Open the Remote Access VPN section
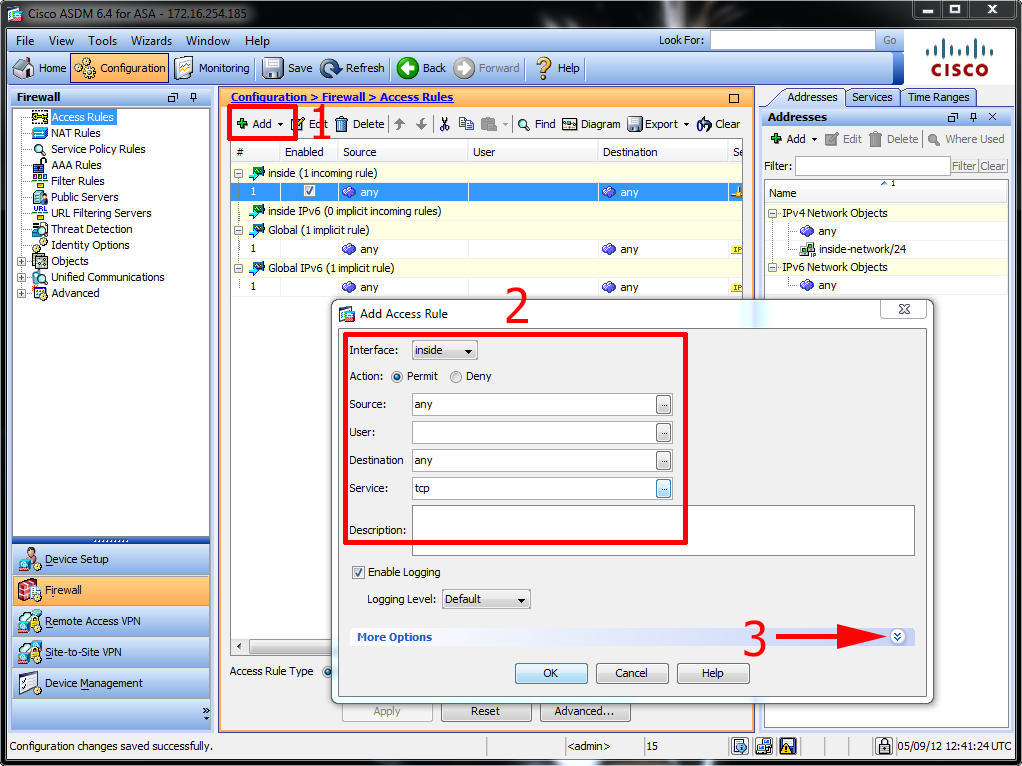The image size is (1022, 766). pos(111,621)
